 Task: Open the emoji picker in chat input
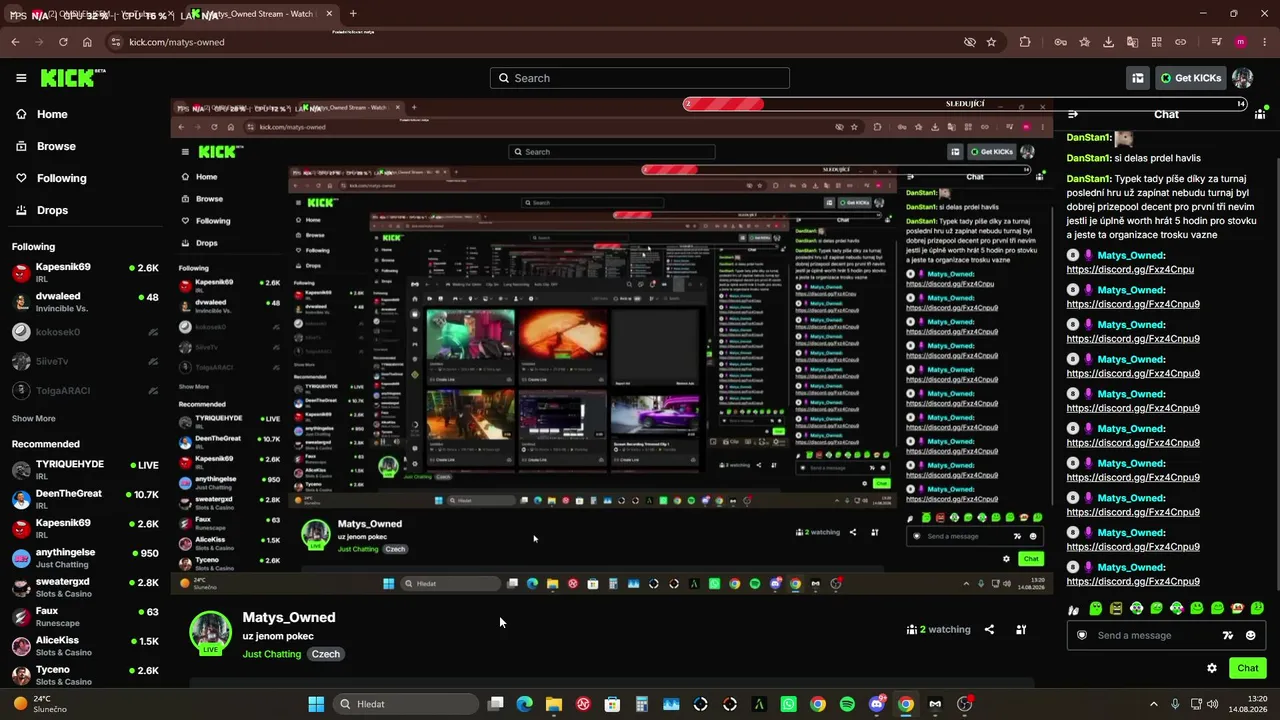tap(1250, 635)
